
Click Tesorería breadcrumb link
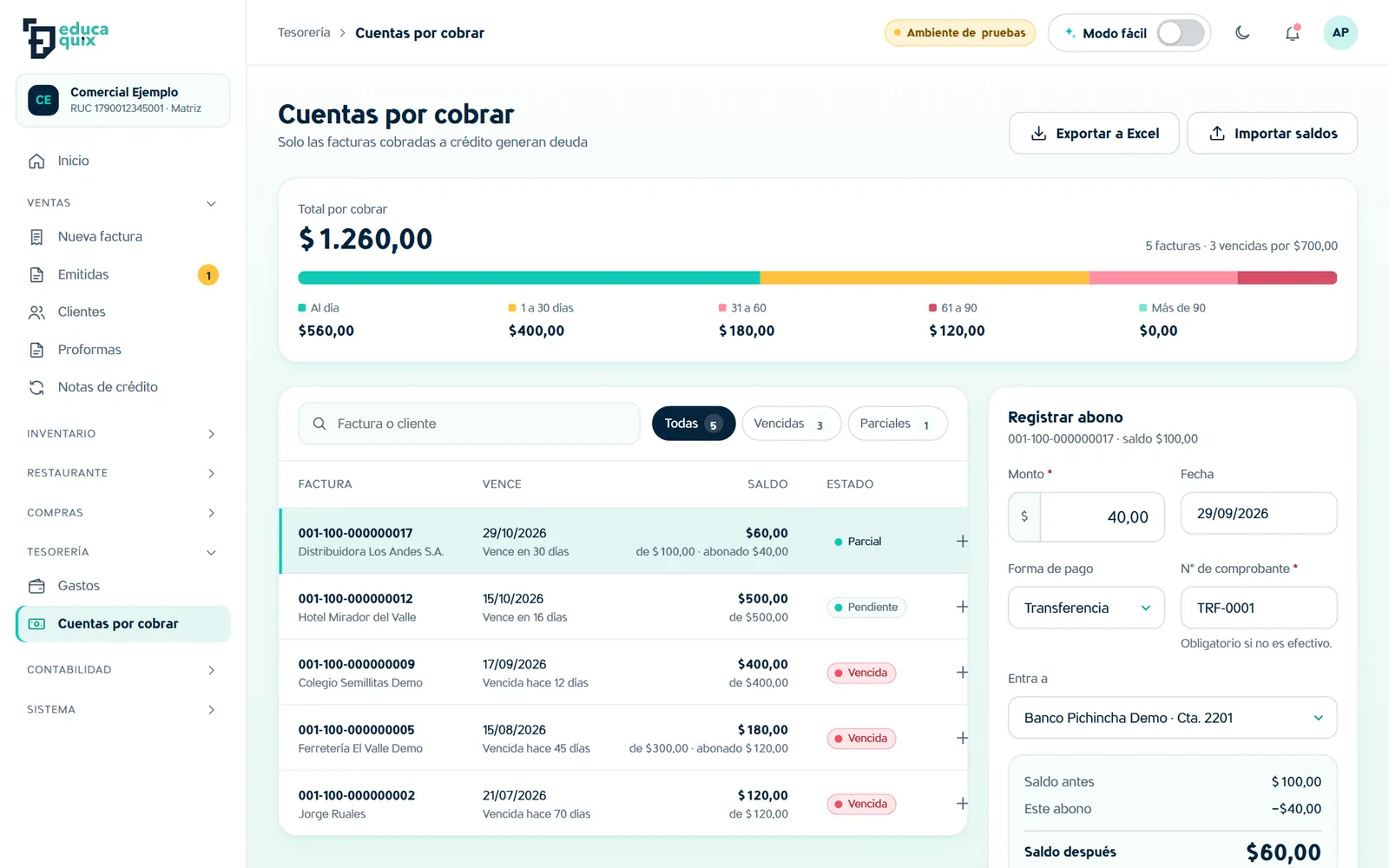(304, 33)
